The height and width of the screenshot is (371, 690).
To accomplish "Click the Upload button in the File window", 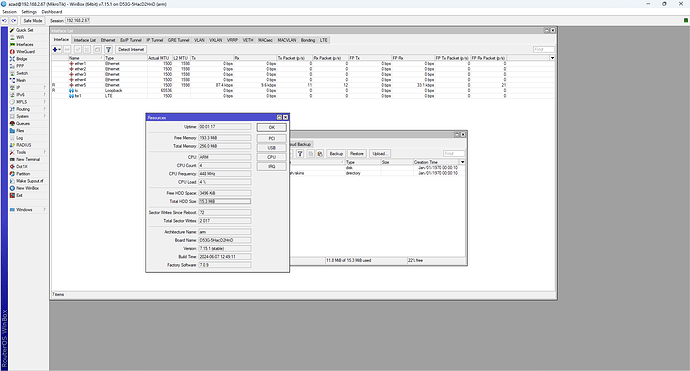I will pos(379,154).
